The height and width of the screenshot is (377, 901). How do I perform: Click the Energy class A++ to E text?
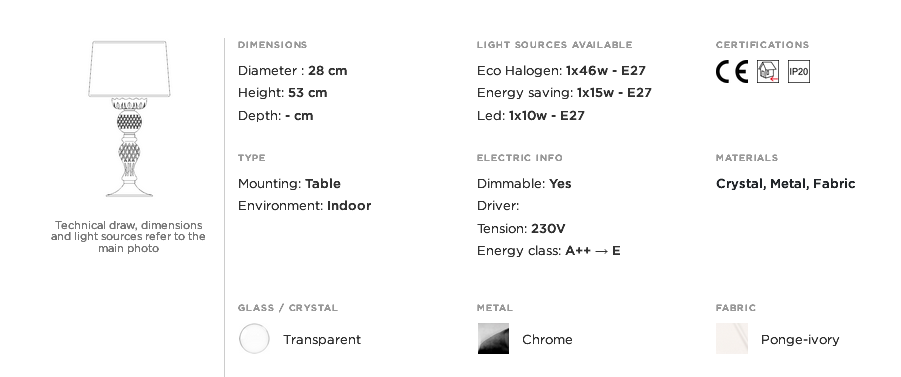coord(549,251)
